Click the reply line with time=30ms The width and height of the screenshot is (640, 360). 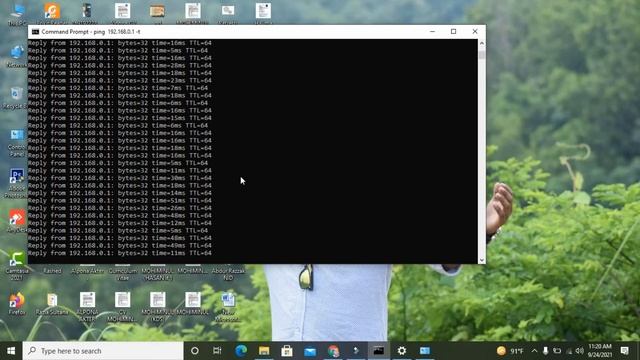point(120,178)
